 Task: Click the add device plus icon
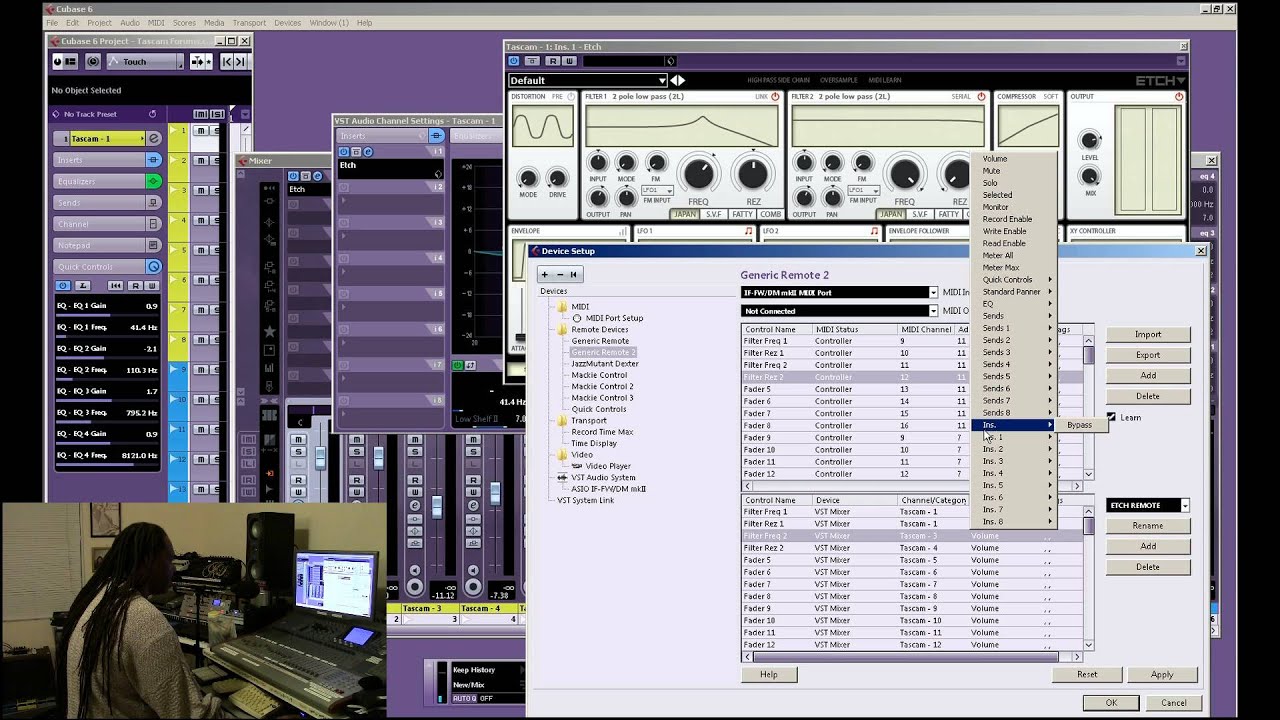point(545,274)
